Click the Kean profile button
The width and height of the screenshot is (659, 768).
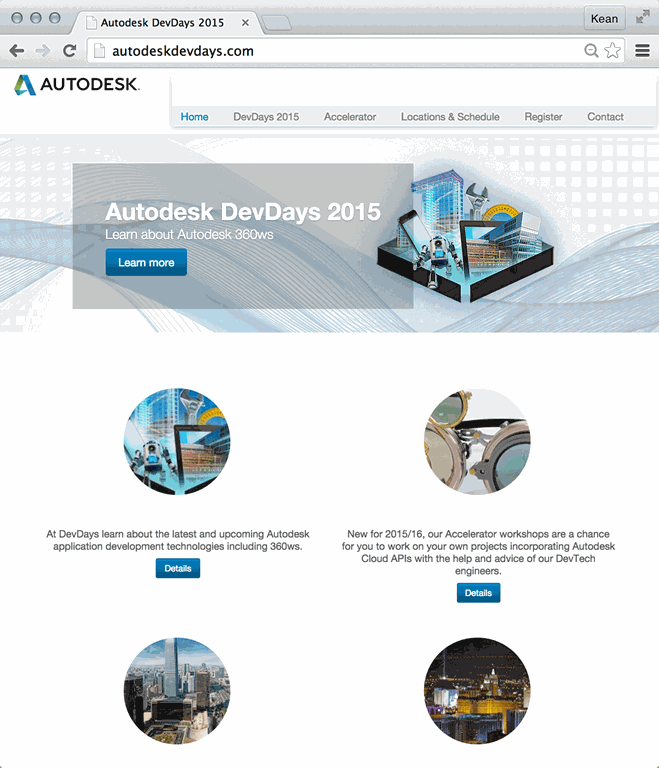pyautogui.click(x=604, y=18)
